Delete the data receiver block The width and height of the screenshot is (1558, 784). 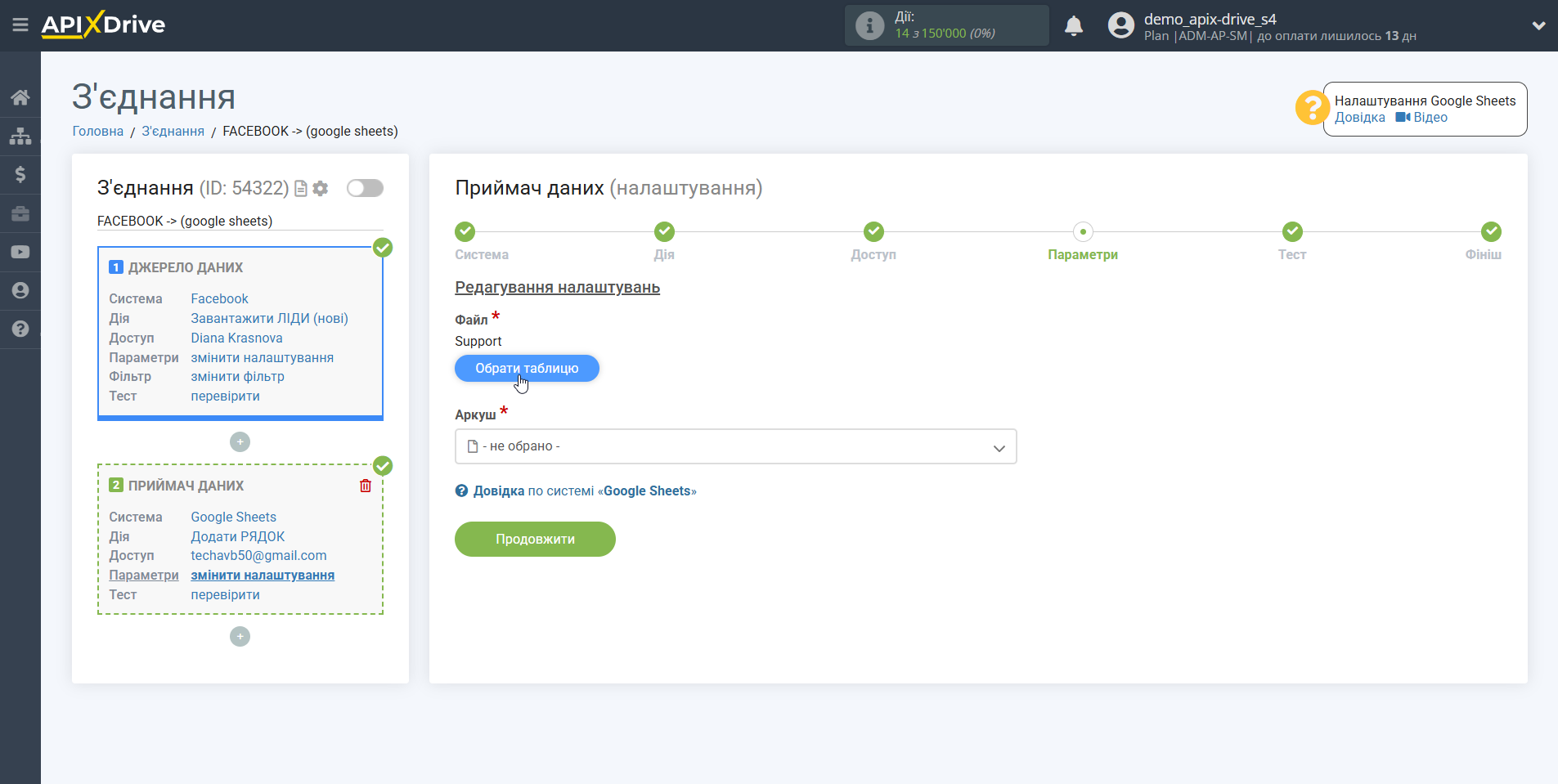click(x=366, y=486)
